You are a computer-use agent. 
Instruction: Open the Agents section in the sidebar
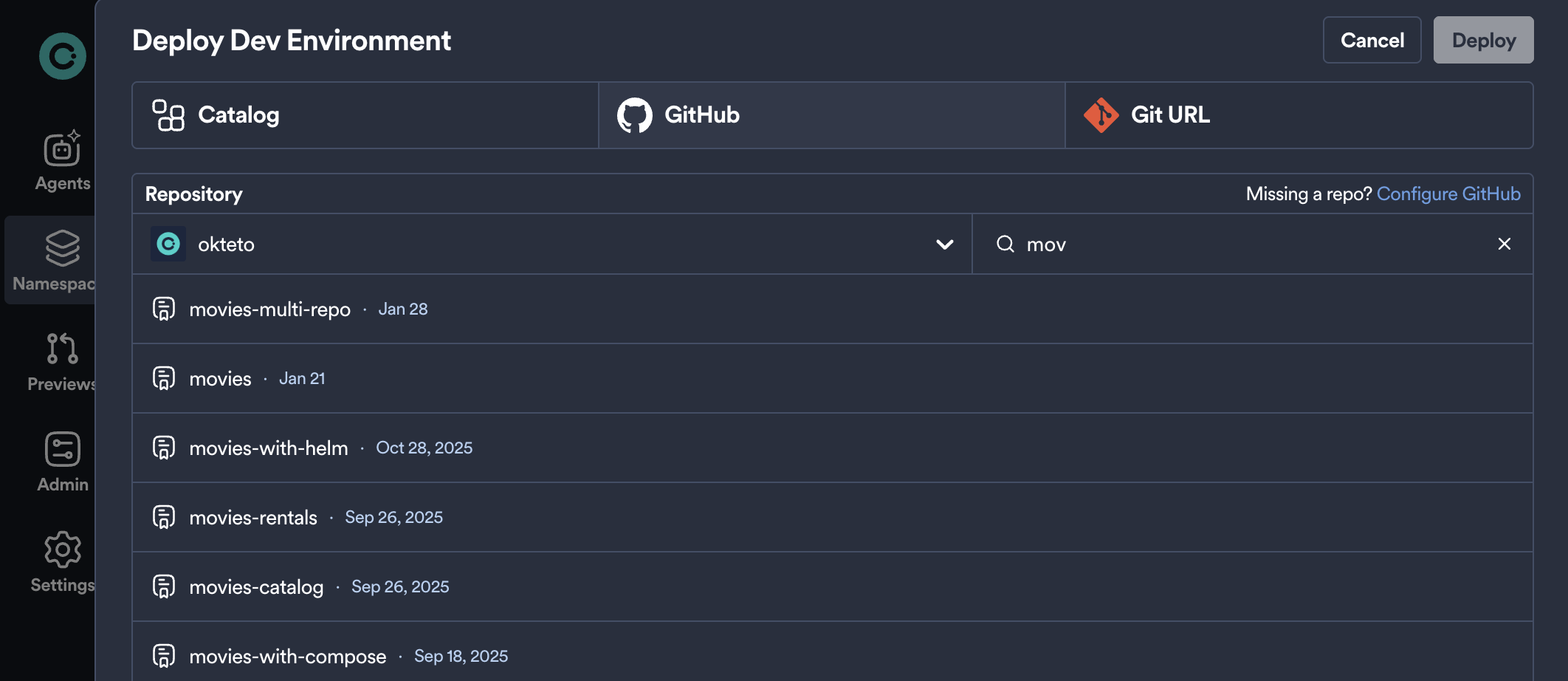click(x=62, y=149)
